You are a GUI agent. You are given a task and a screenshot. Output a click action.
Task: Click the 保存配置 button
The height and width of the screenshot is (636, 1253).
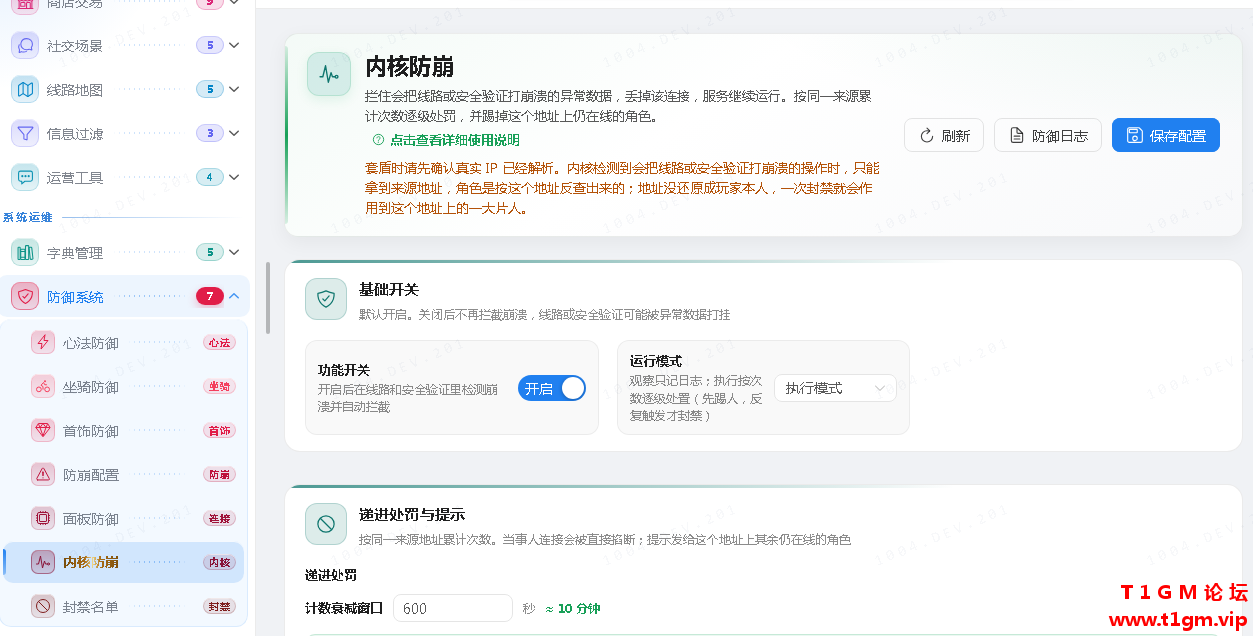tap(1166, 135)
